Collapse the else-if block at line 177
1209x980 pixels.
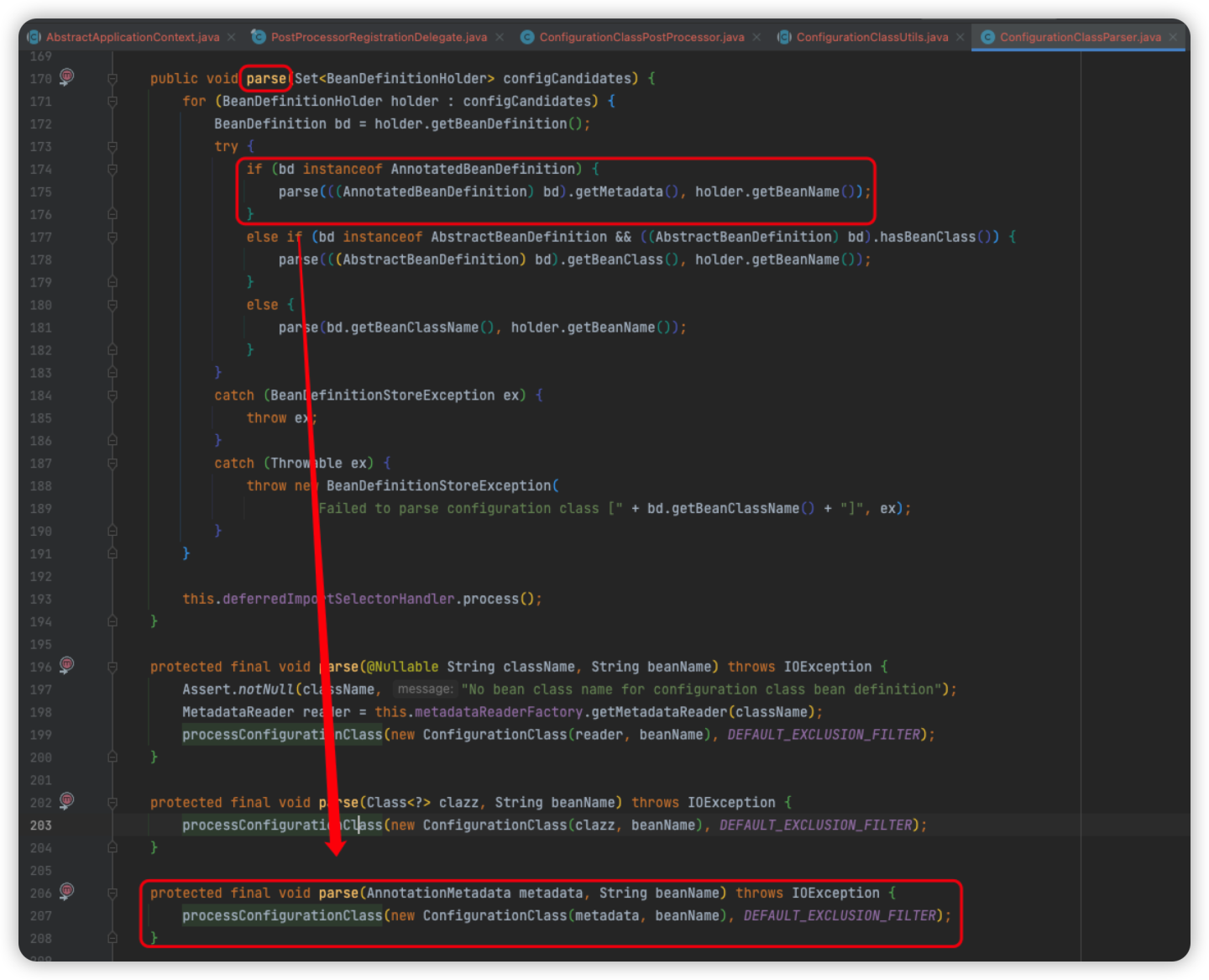[x=113, y=238]
